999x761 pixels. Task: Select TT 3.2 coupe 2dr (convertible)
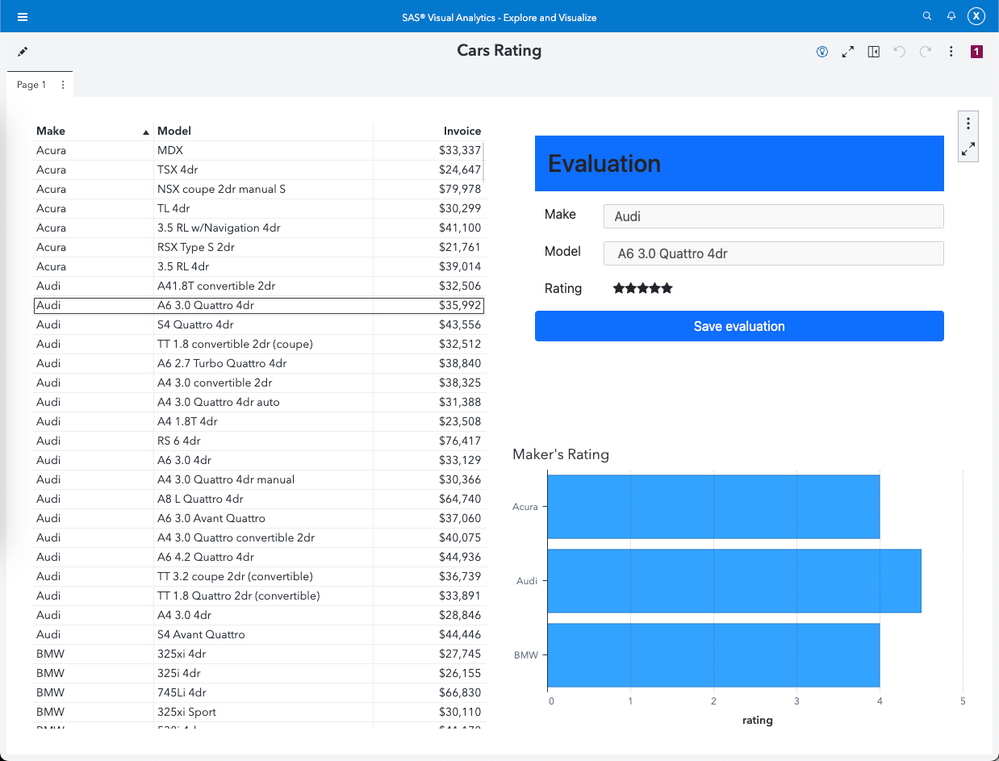(258, 576)
